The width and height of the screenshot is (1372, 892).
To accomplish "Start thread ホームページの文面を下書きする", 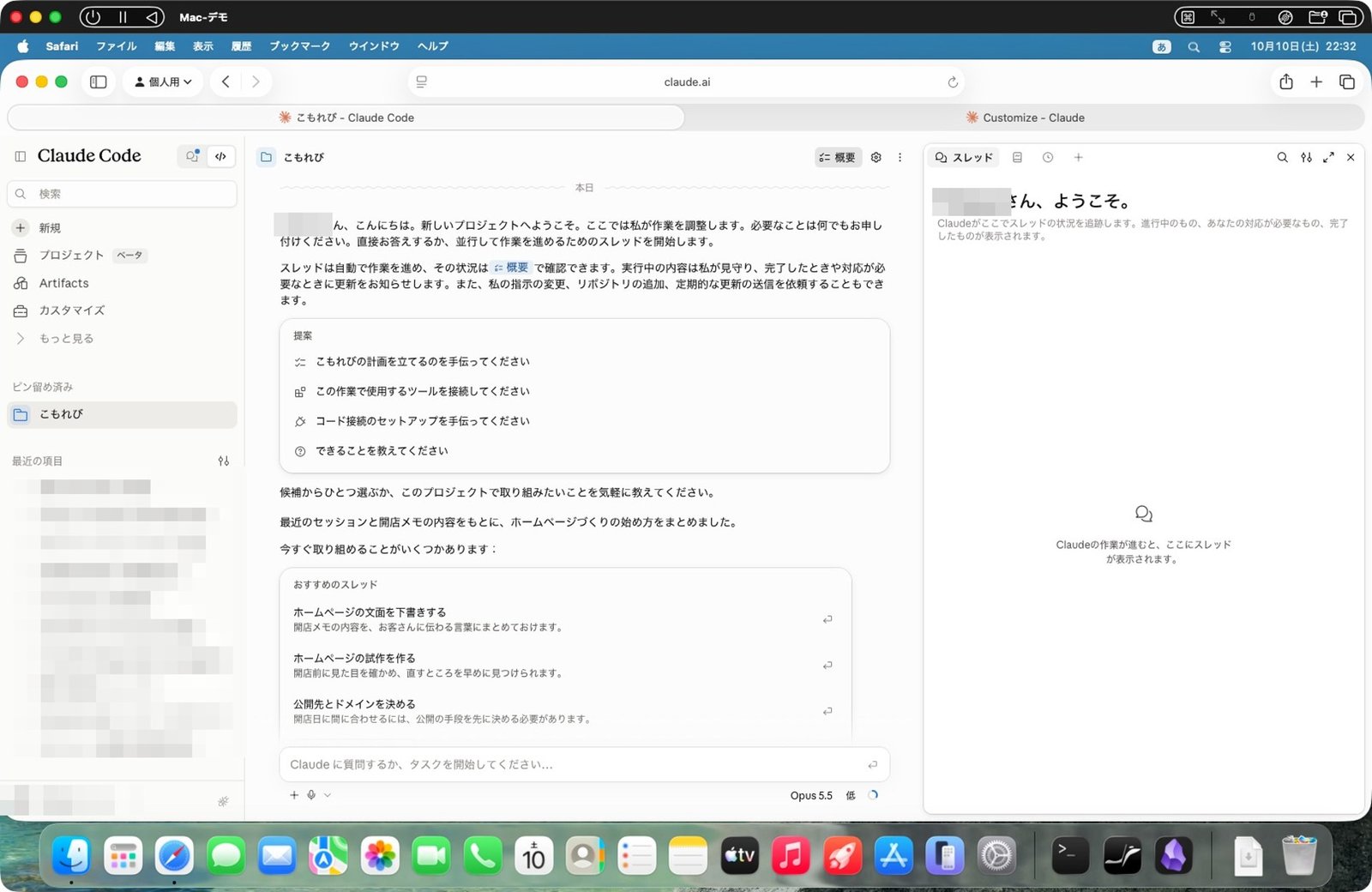I will (x=566, y=619).
